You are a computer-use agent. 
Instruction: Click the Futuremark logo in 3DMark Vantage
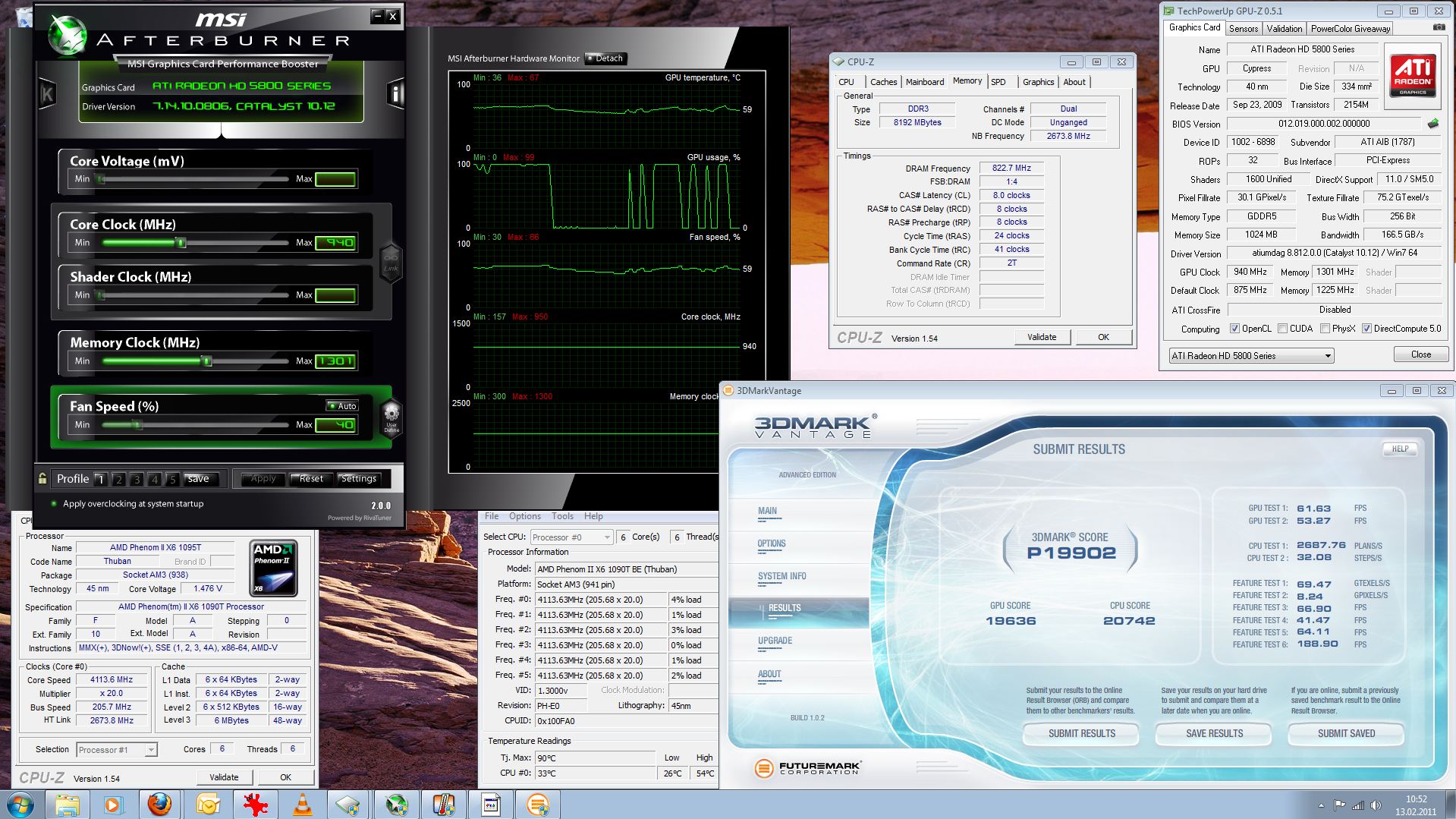pyautogui.click(x=807, y=768)
